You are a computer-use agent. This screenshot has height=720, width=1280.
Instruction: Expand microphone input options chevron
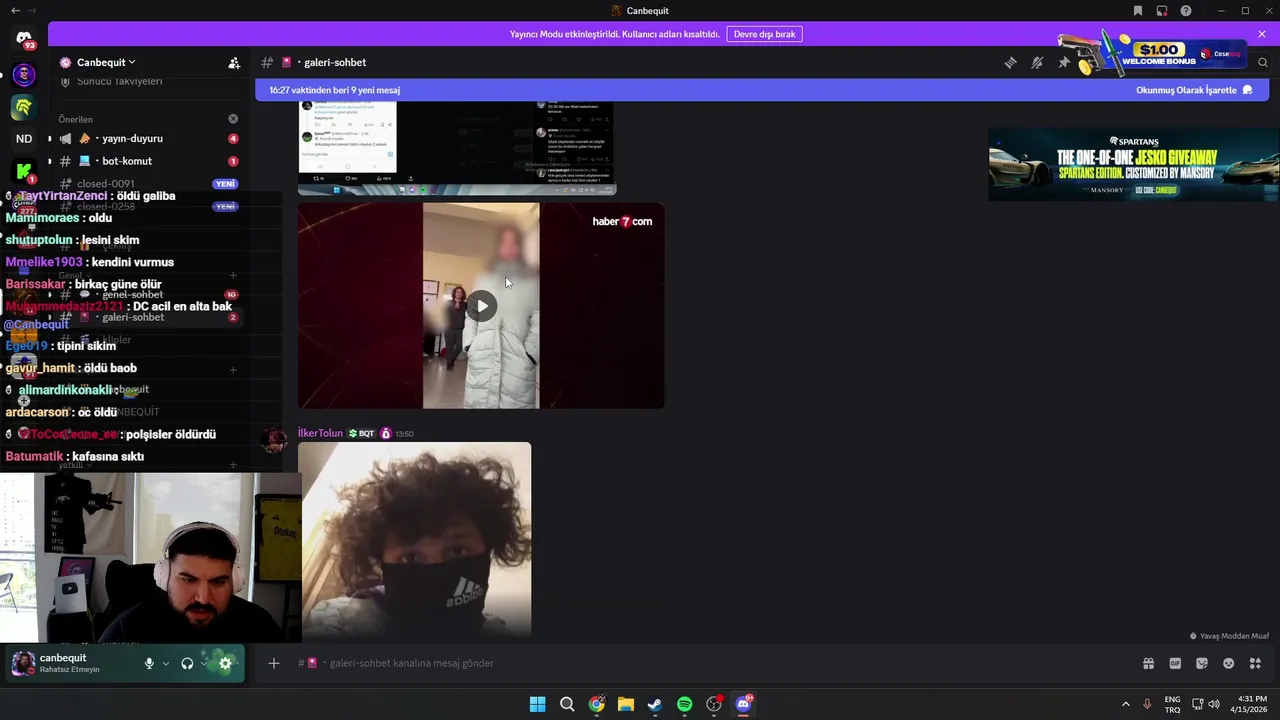point(166,663)
